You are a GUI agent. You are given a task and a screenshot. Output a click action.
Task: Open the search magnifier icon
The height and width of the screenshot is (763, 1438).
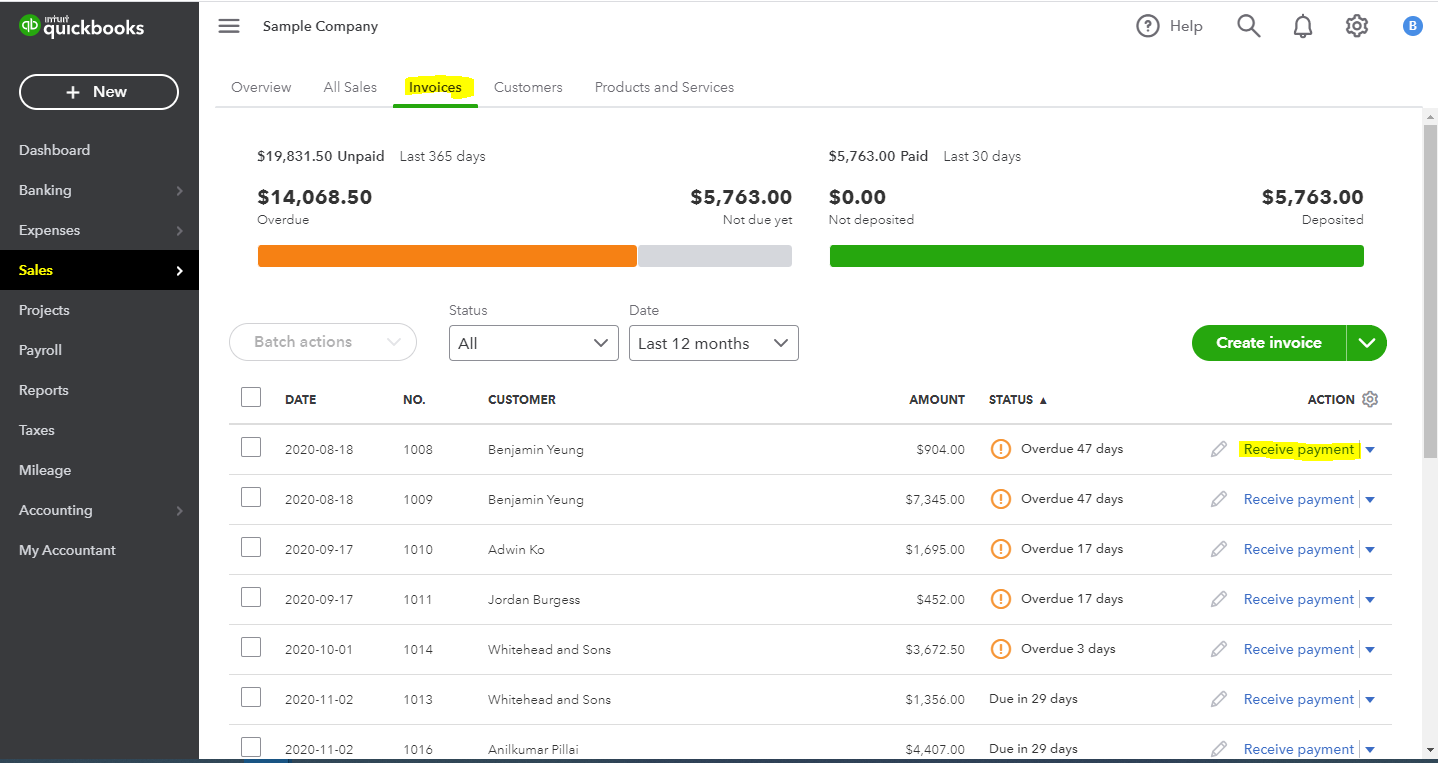click(x=1248, y=26)
